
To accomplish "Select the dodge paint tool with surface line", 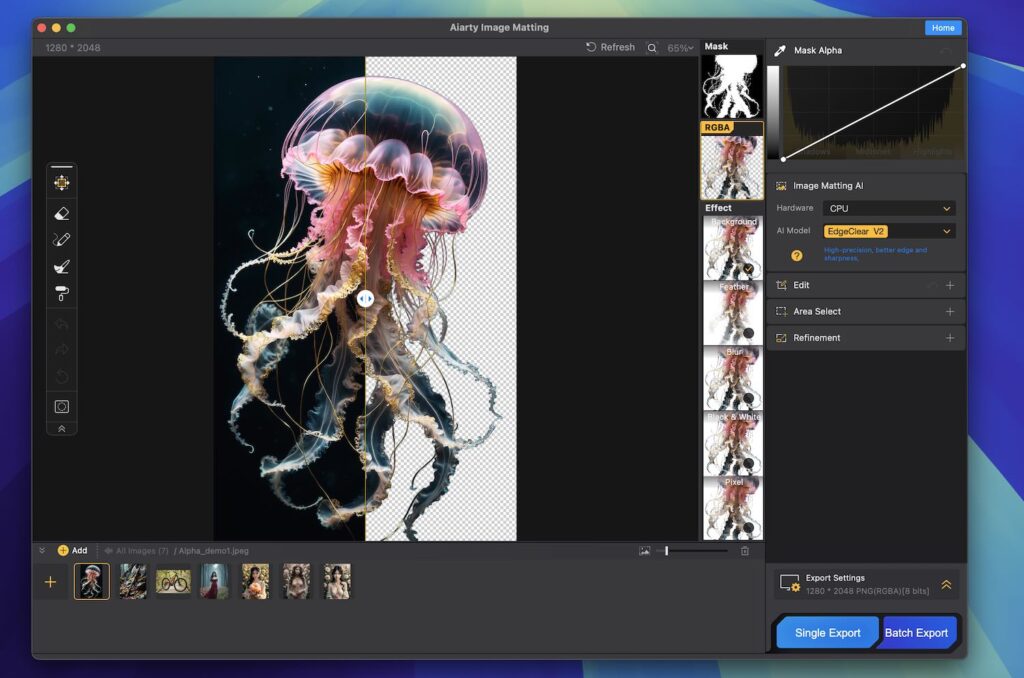I will click(x=61, y=266).
